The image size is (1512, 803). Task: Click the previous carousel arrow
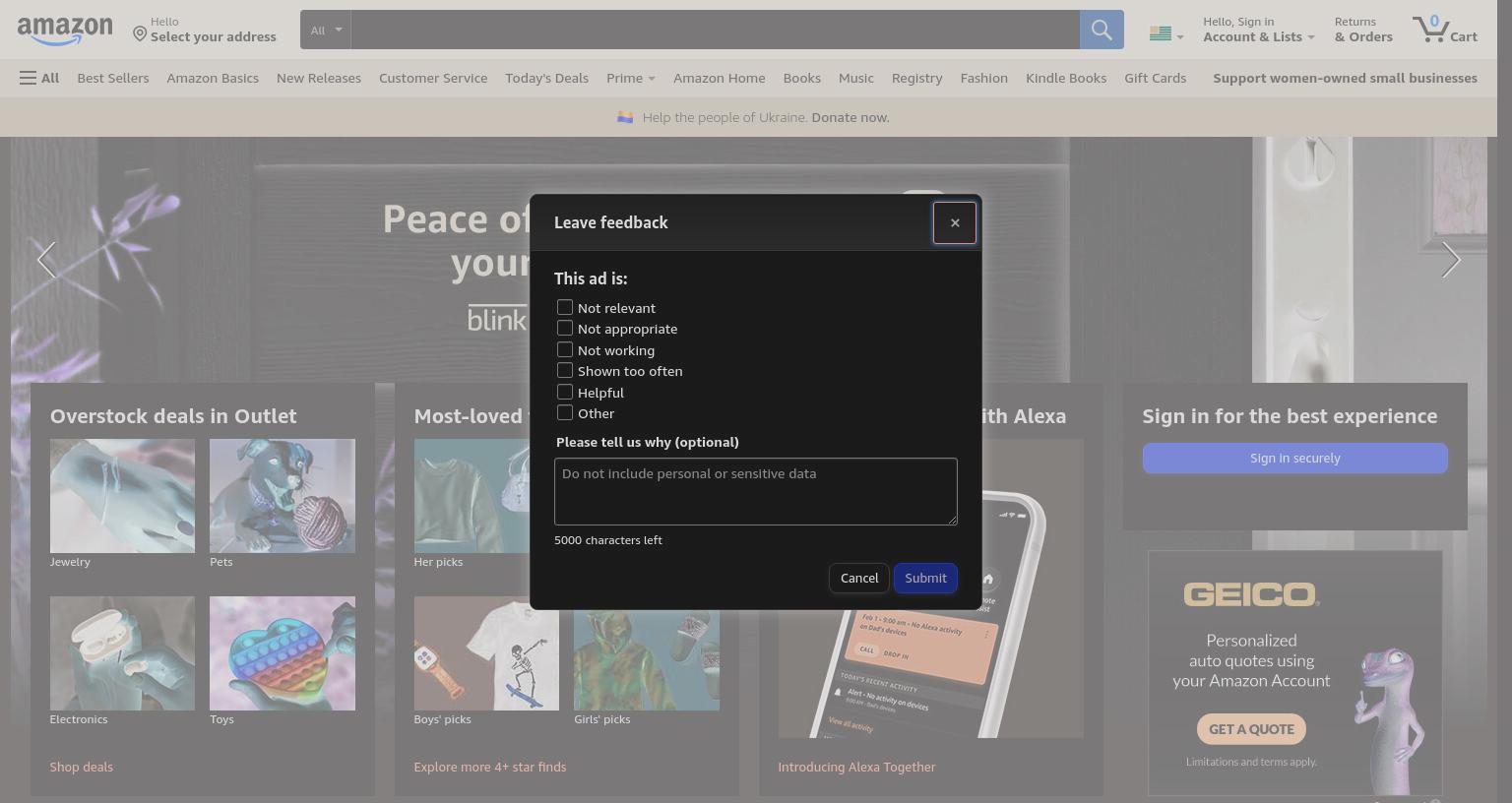tap(46, 260)
